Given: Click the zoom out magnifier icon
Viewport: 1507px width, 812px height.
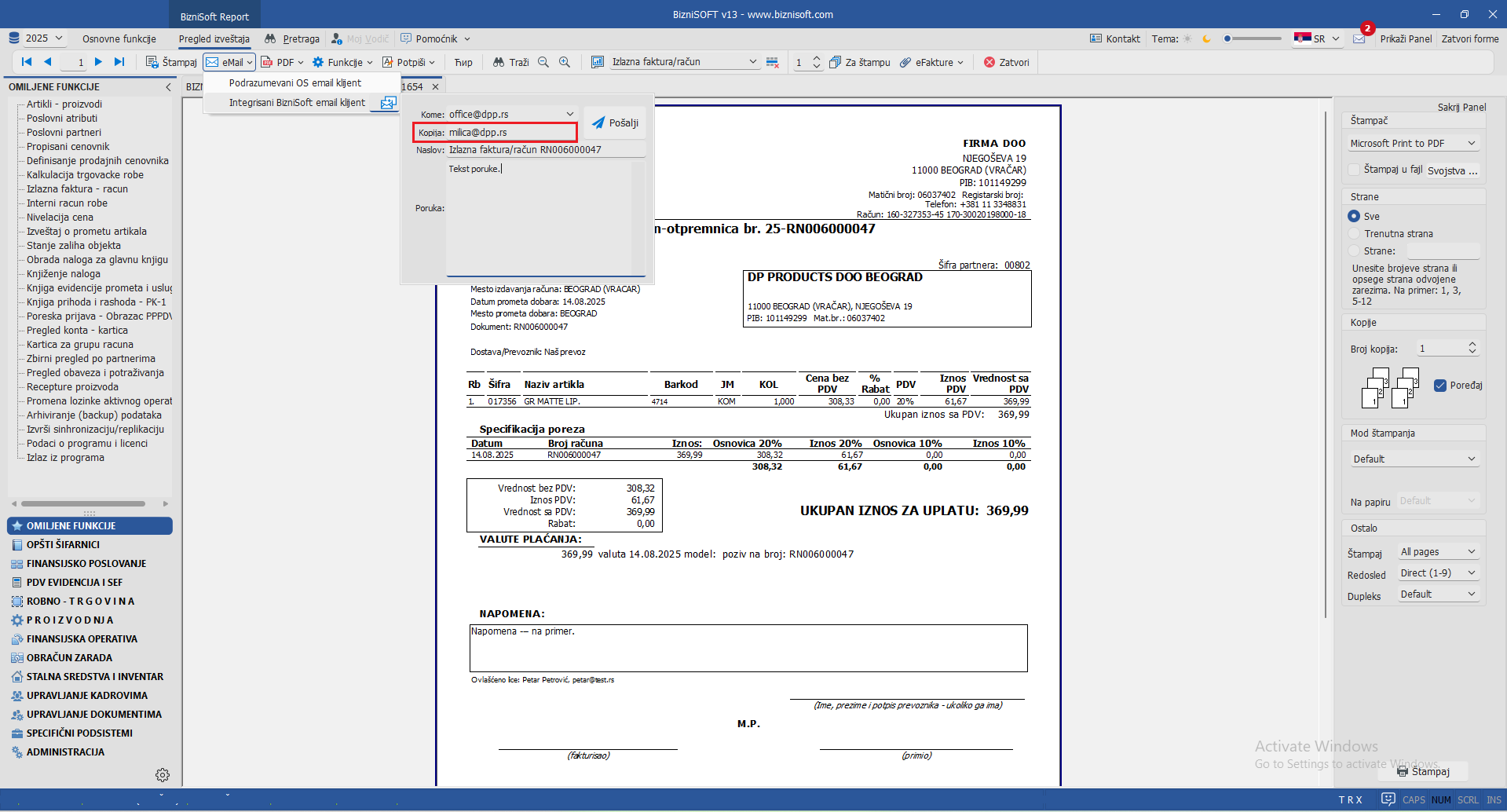Looking at the screenshot, I should click(543, 62).
